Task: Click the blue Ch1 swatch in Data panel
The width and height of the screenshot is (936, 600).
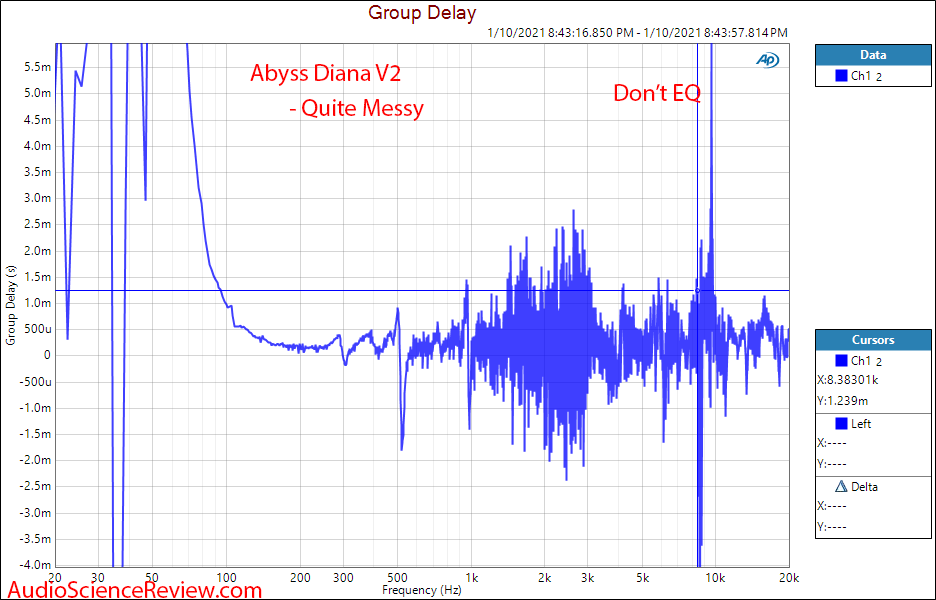Action: [x=842, y=76]
